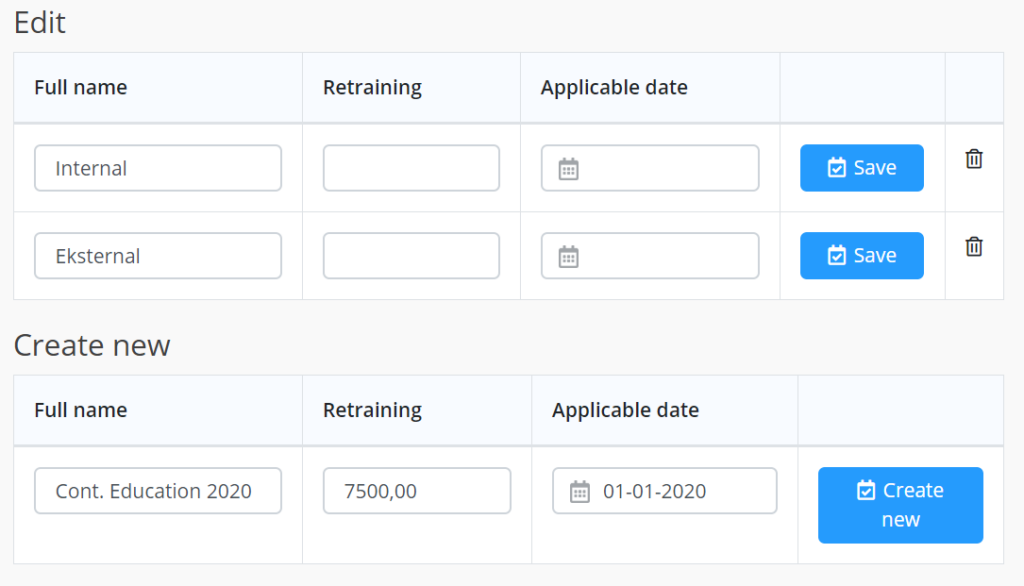Screen dimensions: 1024x586
Task: Click the empty applicable date field for Eksternal
Action: pos(650,255)
